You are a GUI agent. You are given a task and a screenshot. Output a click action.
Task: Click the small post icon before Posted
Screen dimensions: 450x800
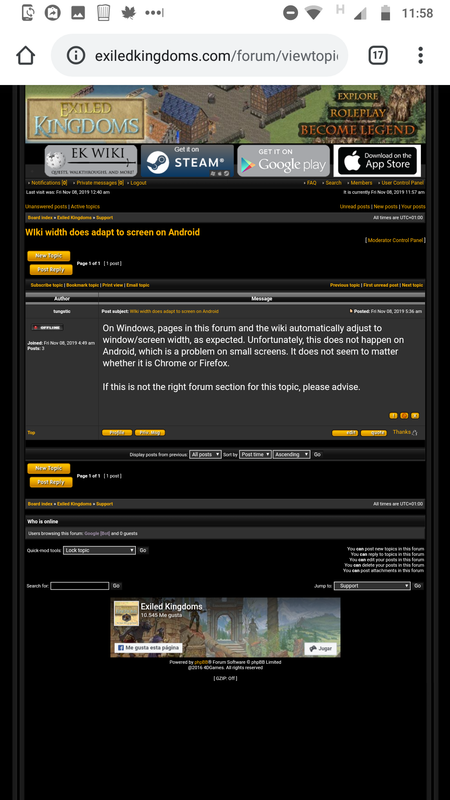click(x=351, y=311)
